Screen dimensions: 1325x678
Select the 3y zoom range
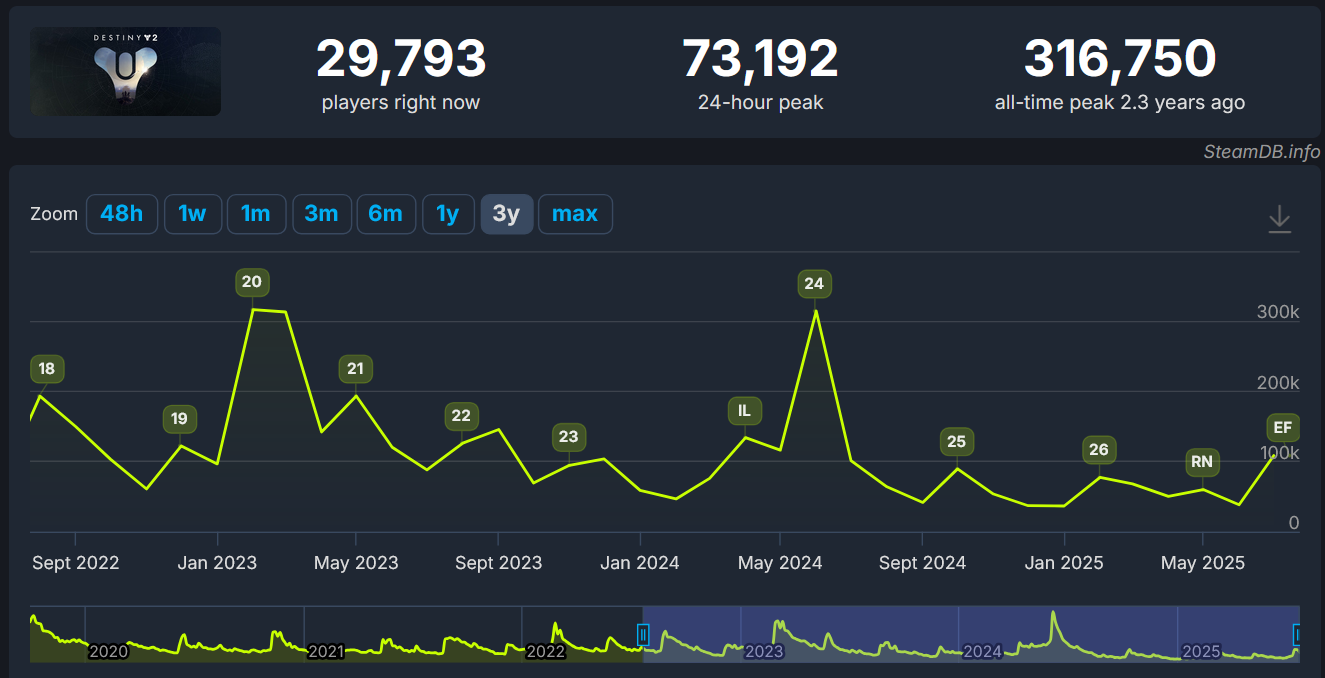[x=507, y=214]
